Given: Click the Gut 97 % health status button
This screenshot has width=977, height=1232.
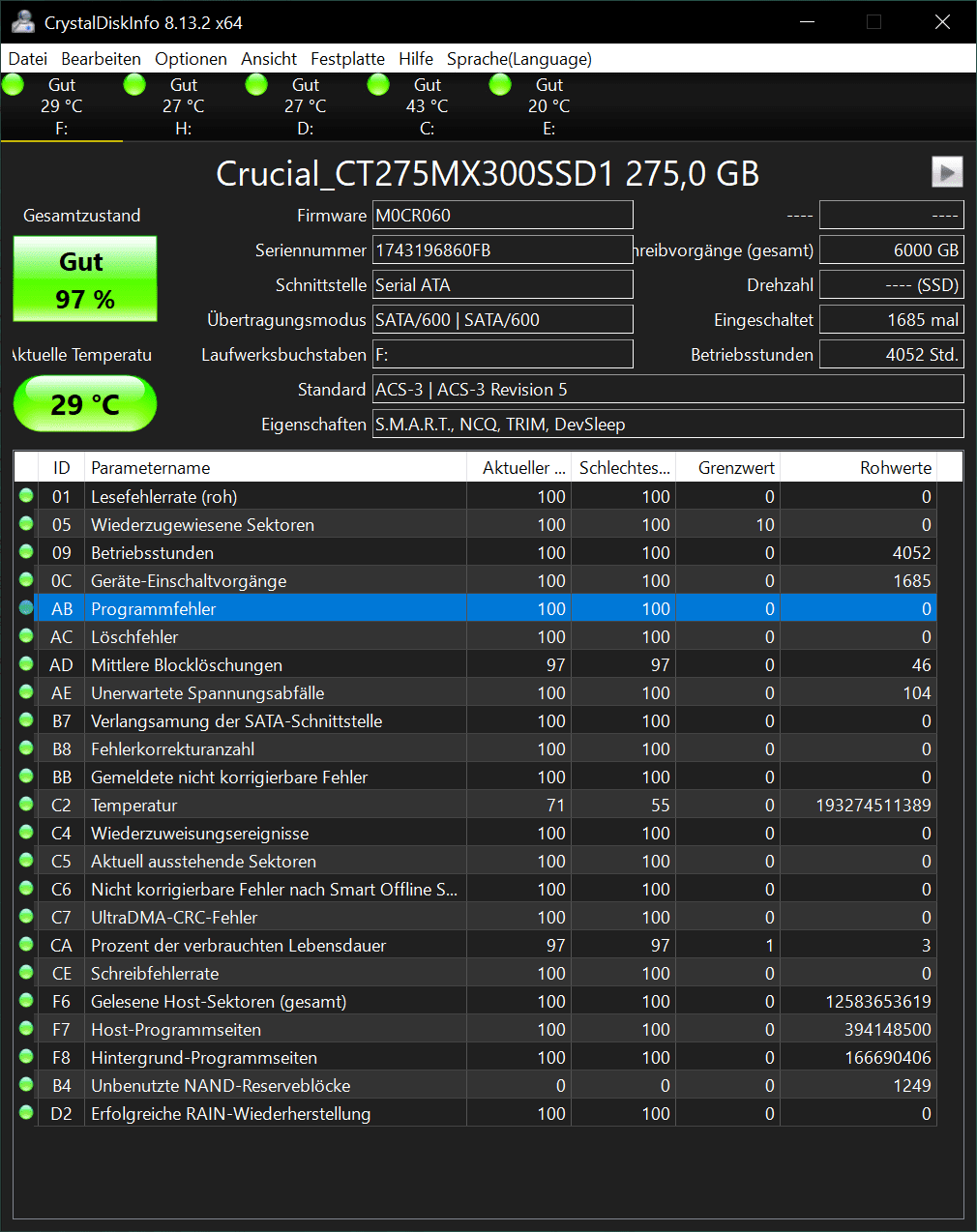Looking at the screenshot, I should click(x=85, y=279).
